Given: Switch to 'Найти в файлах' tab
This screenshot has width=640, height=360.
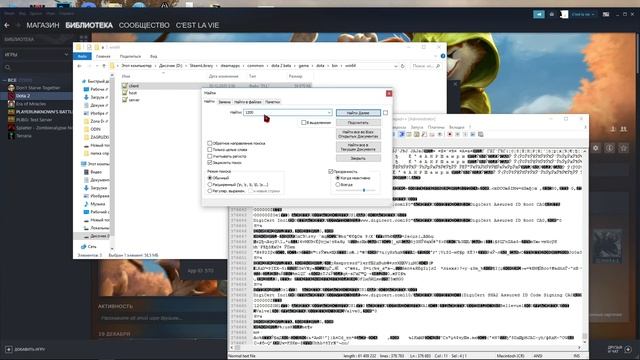Looking at the screenshot, I should [248, 102].
